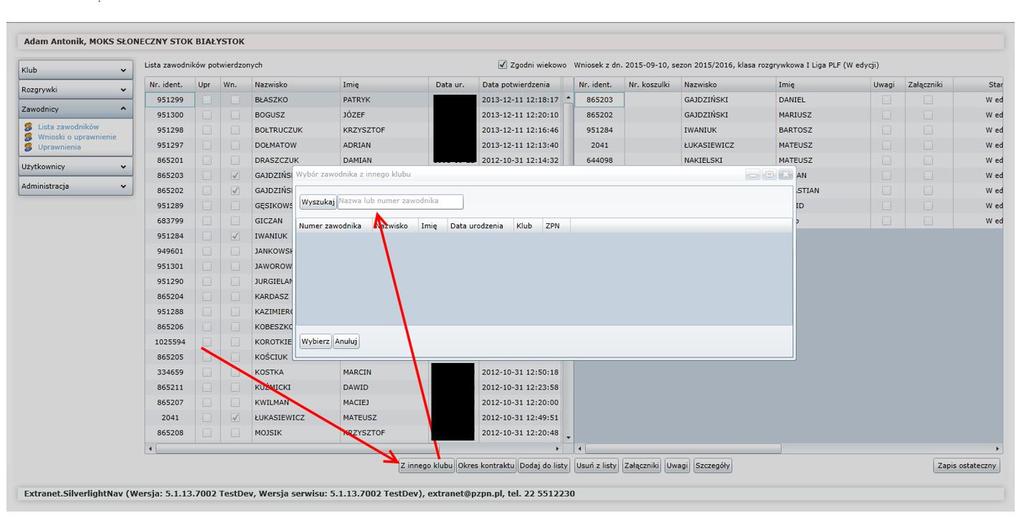The image size is (1024, 518).
Task: Tick the Załączniki checkbox for IWANIUK BARTOSZ
Action: [x=928, y=130]
